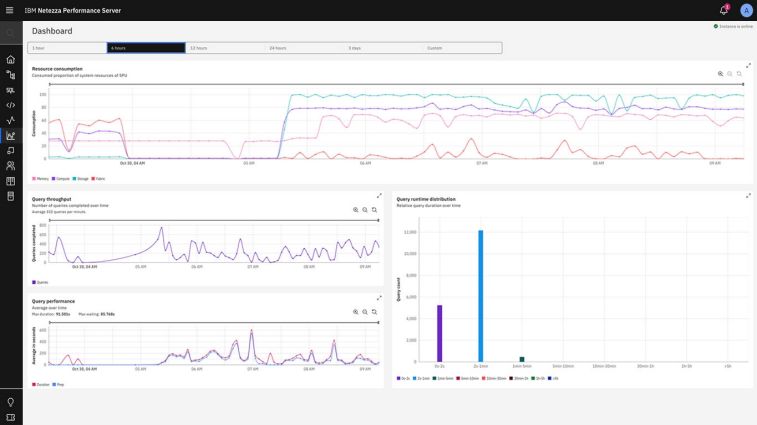
Task: Zoom in on the Resource consumption chart
Action: 720,74
